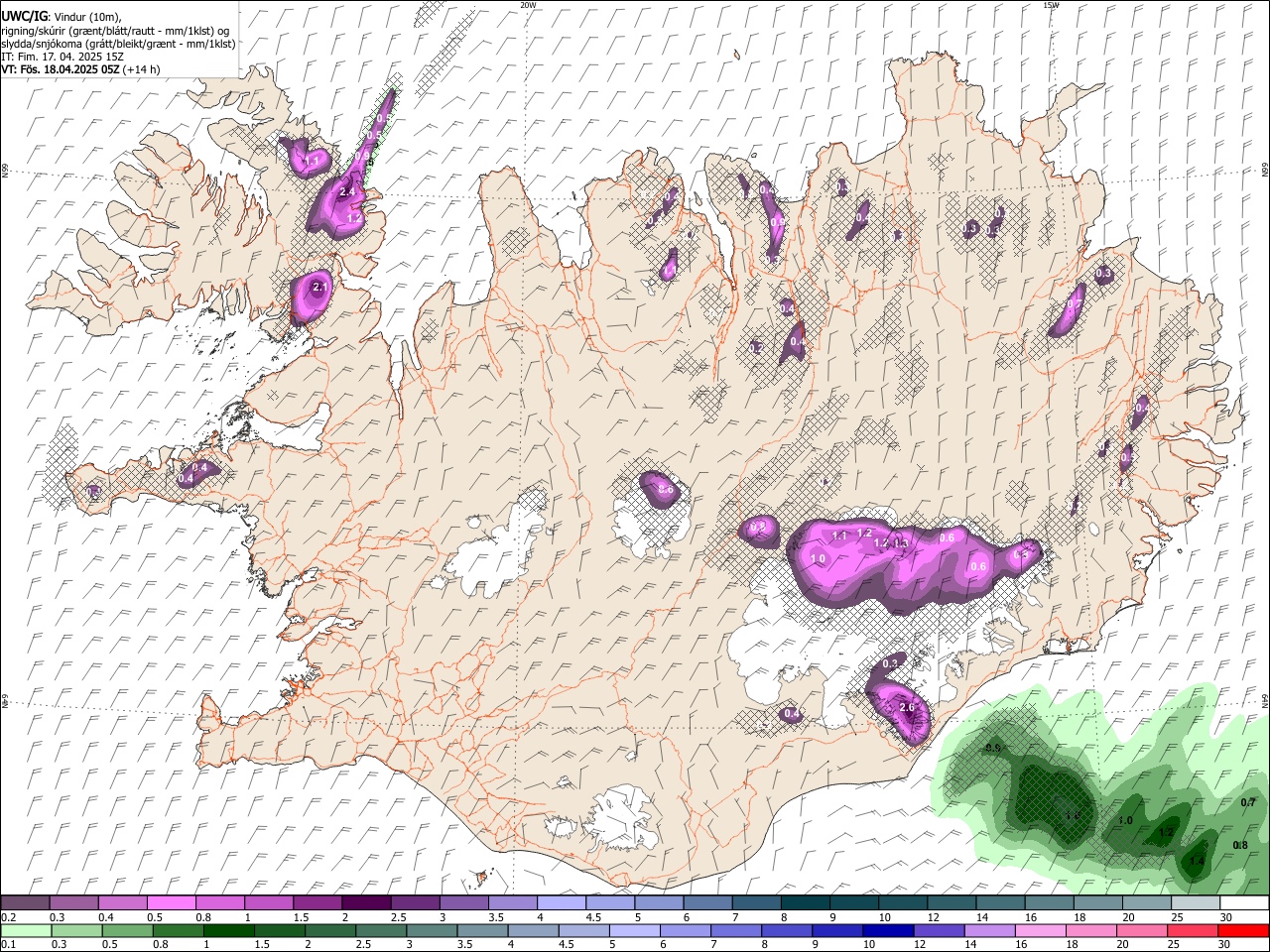Click the '15W' longitude label at top

(x=1051, y=5)
